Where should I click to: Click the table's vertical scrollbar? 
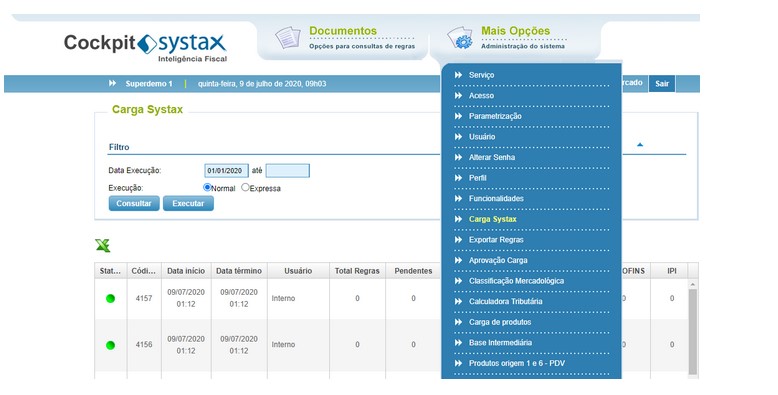pyautogui.click(x=693, y=328)
